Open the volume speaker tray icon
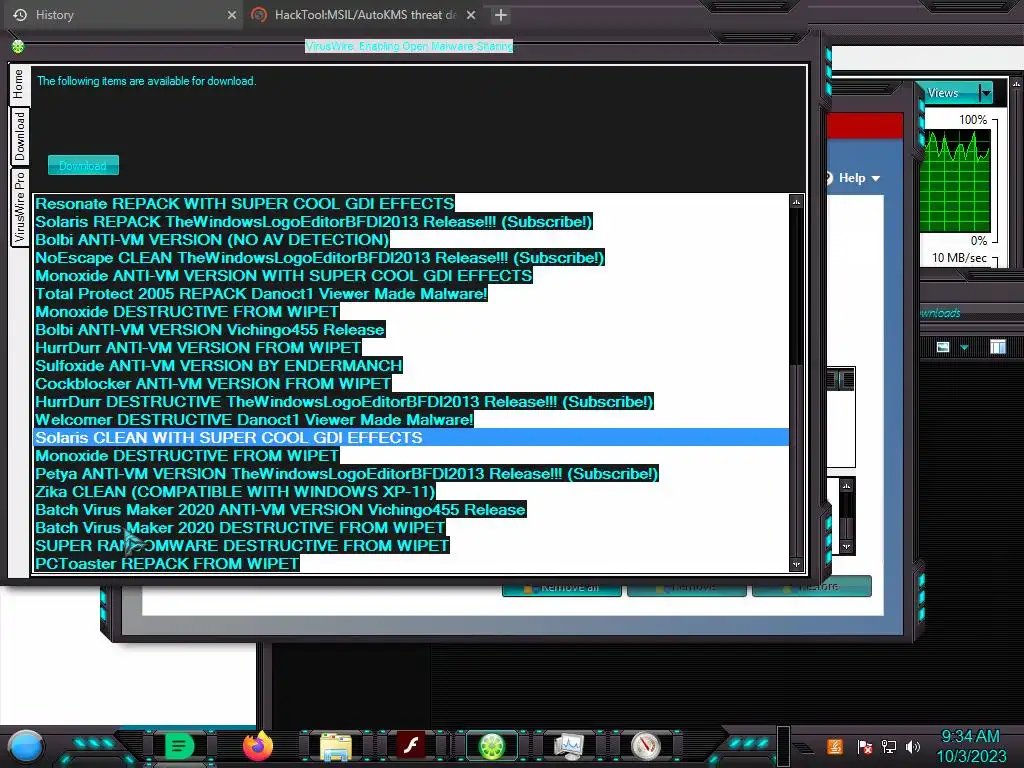 point(913,746)
